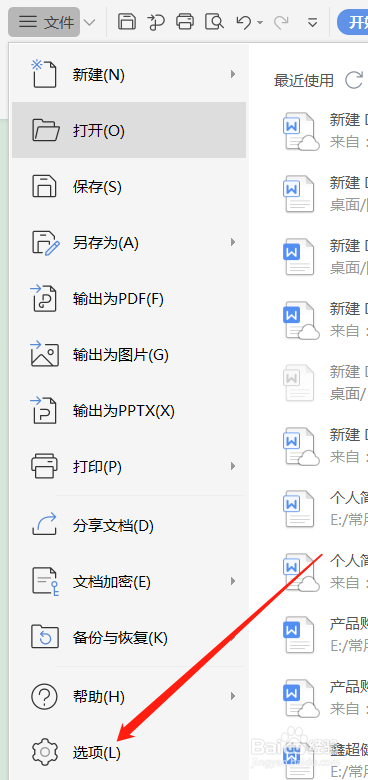The width and height of the screenshot is (368, 780).
Task: Click the print preview toolbar icon
Action: (x=214, y=22)
